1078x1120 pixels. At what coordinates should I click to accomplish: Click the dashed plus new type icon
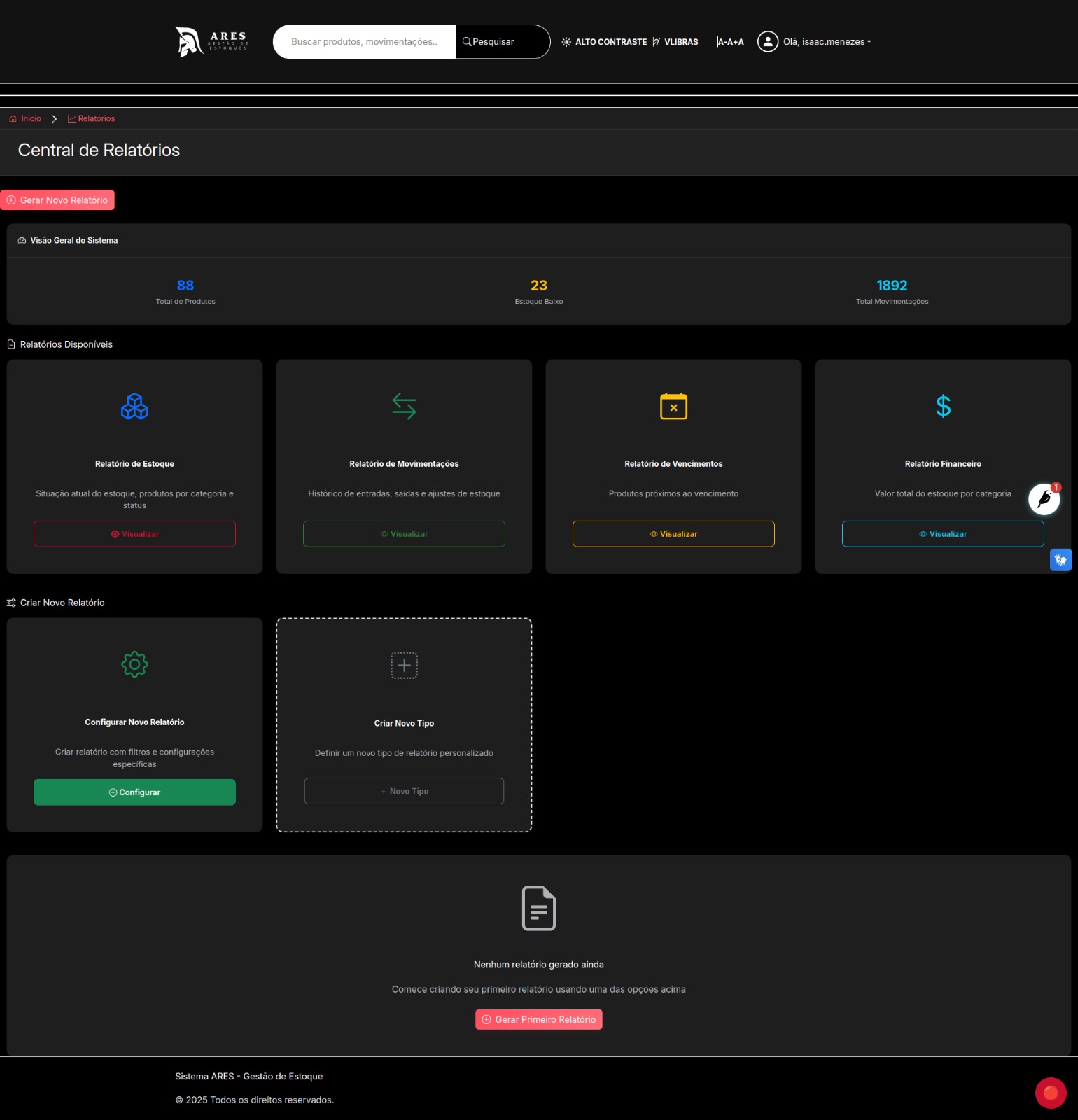coord(404,665)
